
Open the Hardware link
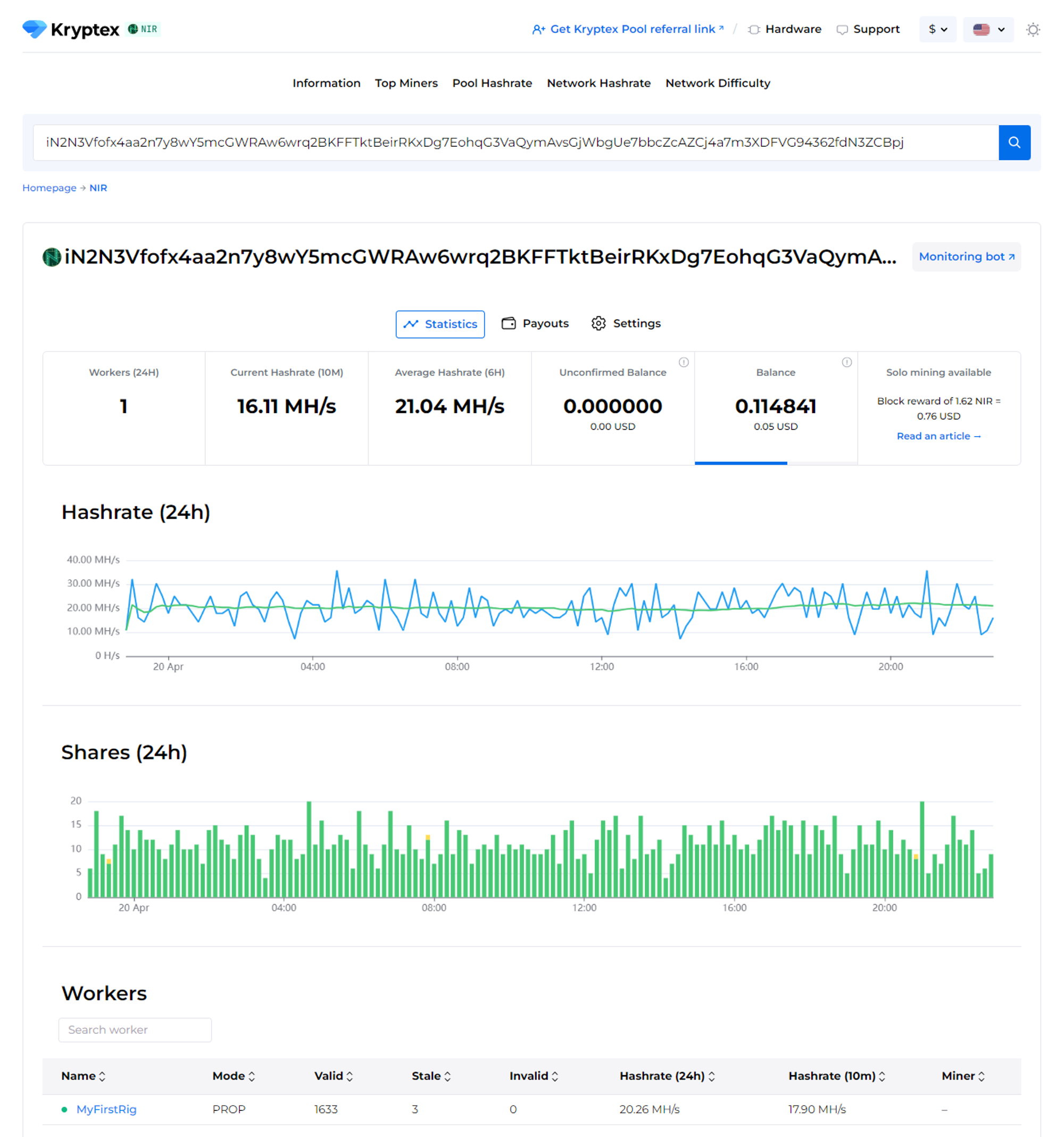[x=784, y=29]
